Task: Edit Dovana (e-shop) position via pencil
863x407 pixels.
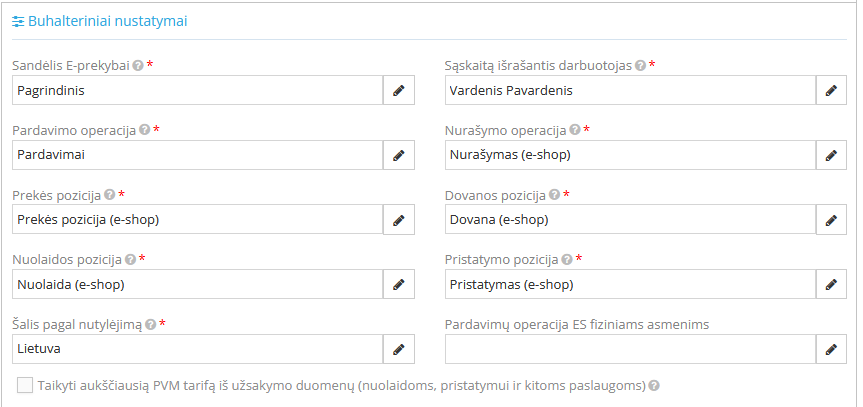Action: tap(831, 220)
